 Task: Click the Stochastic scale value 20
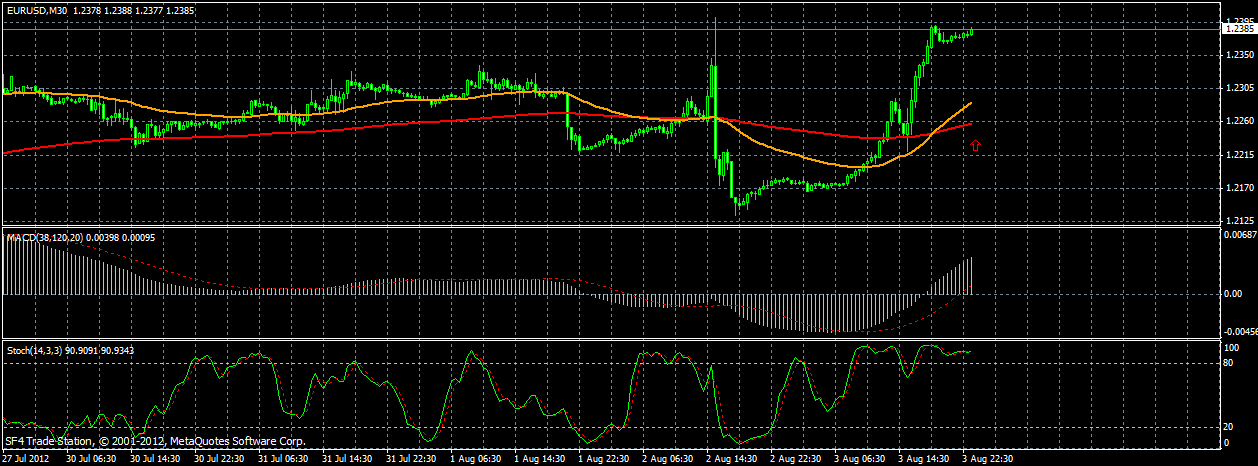point(1230,426)
